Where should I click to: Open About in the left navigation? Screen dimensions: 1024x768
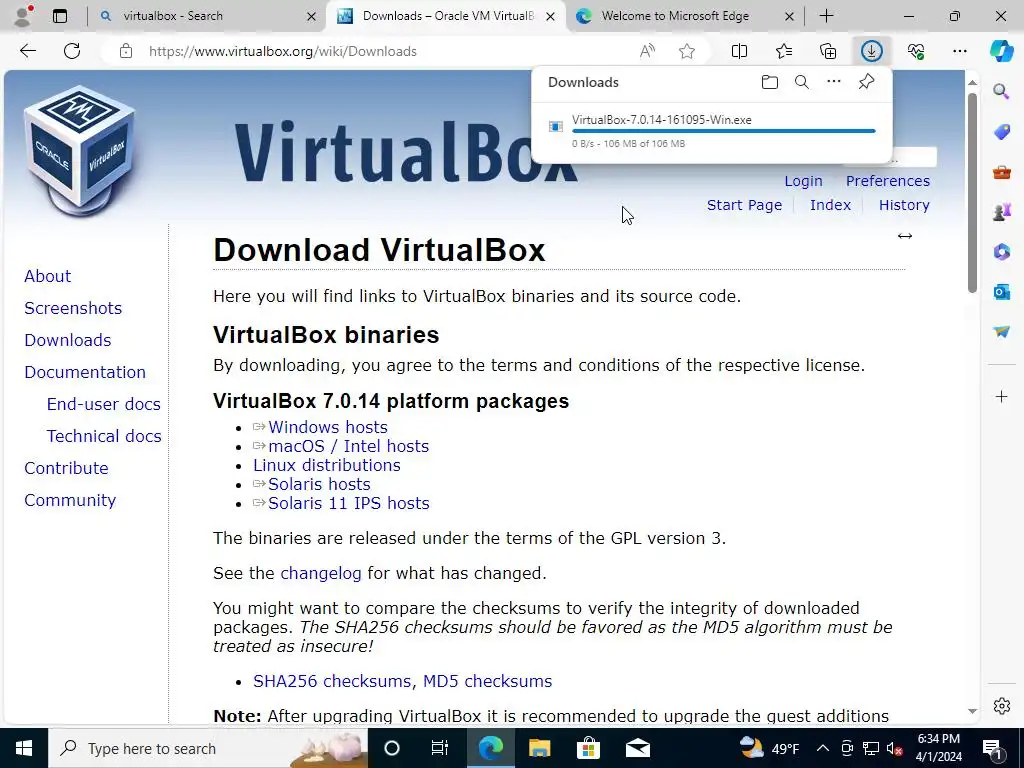48,276
